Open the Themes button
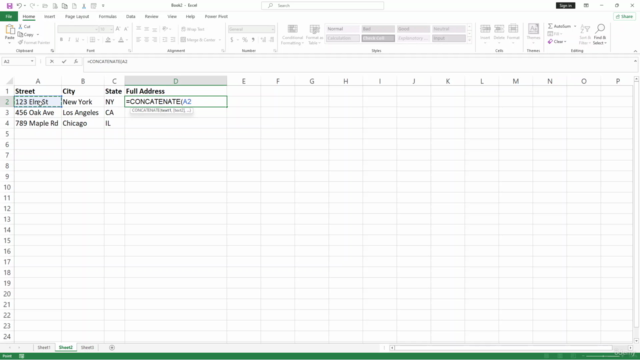The width and height of the screenshot is (640, 360). click(533, 33)
